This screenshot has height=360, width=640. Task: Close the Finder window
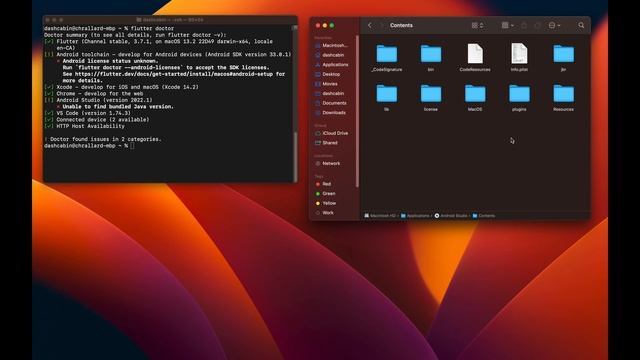coord(318,25)
